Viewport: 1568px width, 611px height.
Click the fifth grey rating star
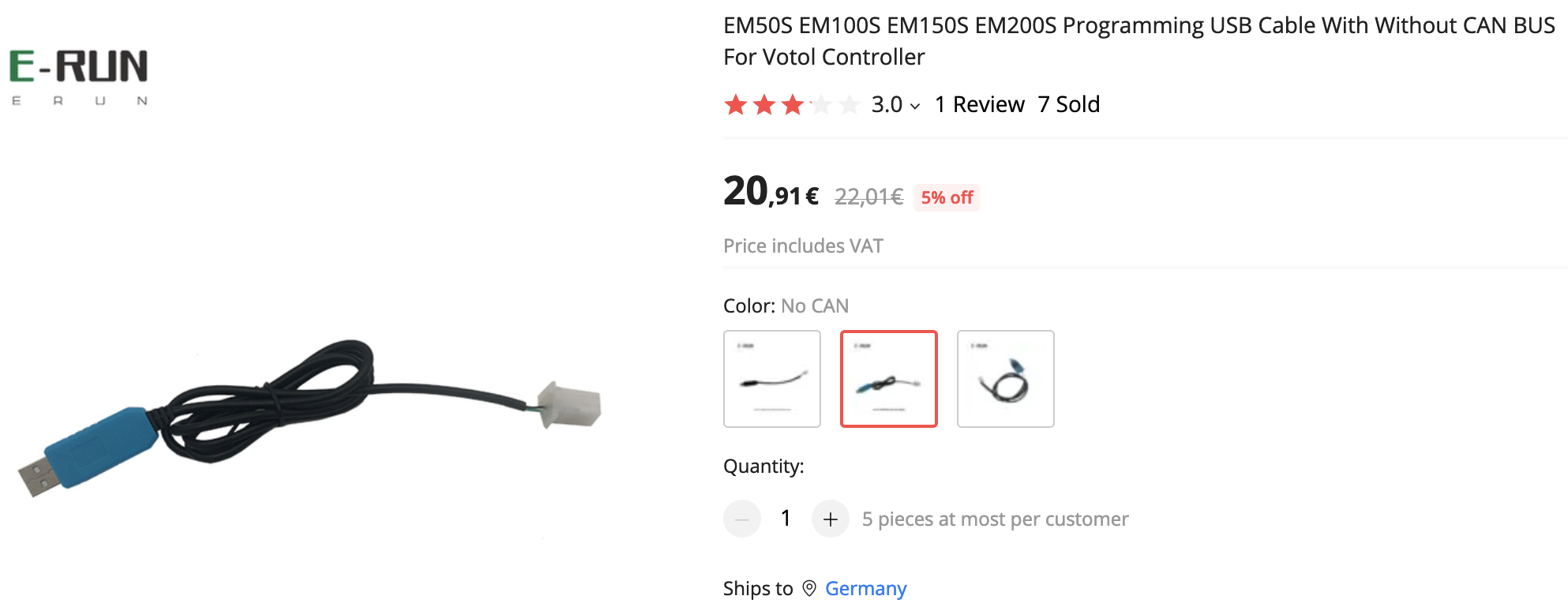tap(850, 104)
